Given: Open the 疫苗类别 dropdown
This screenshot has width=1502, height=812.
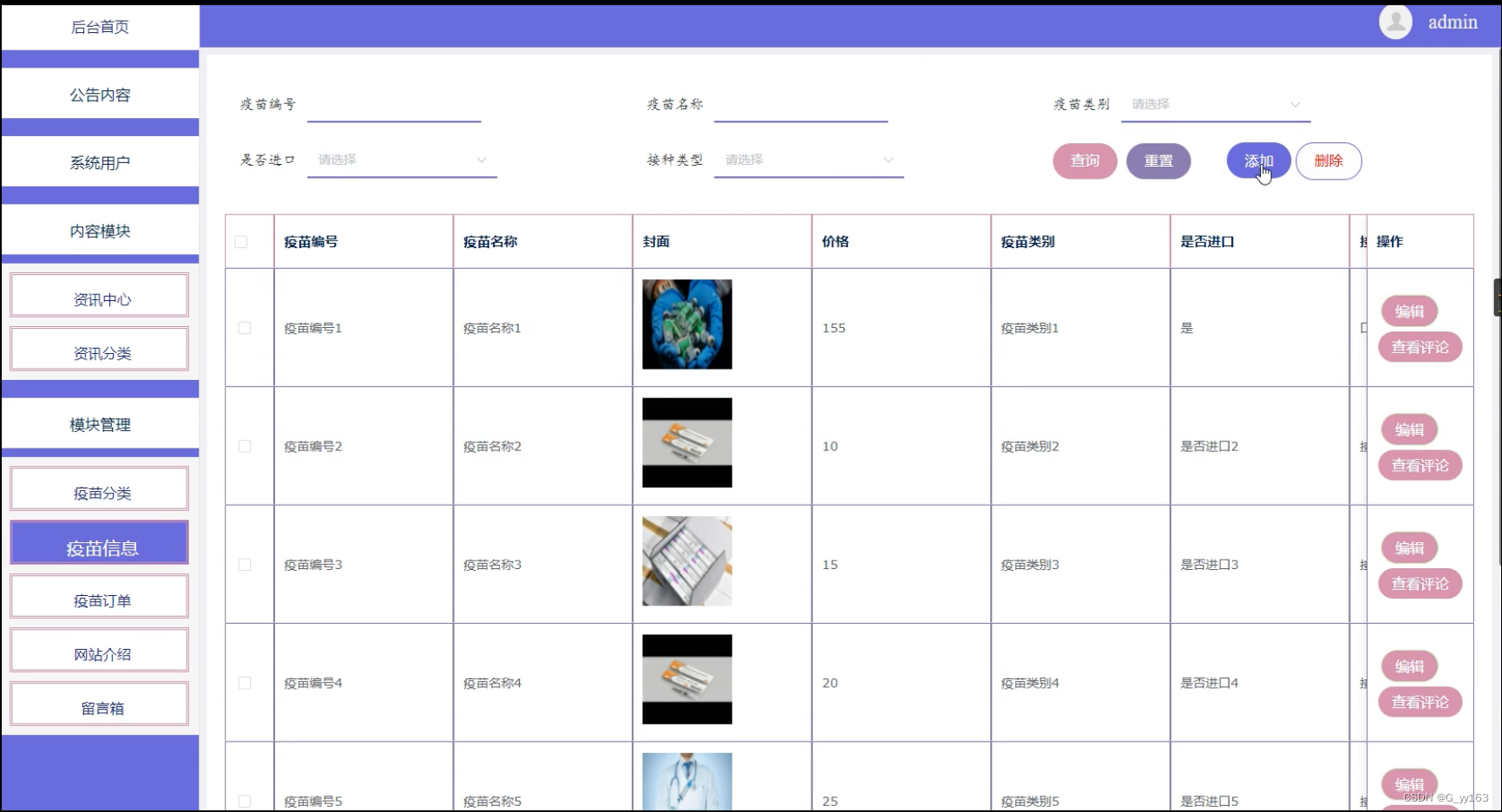Looking at the screenshot, I should [x=1216, y=105].
